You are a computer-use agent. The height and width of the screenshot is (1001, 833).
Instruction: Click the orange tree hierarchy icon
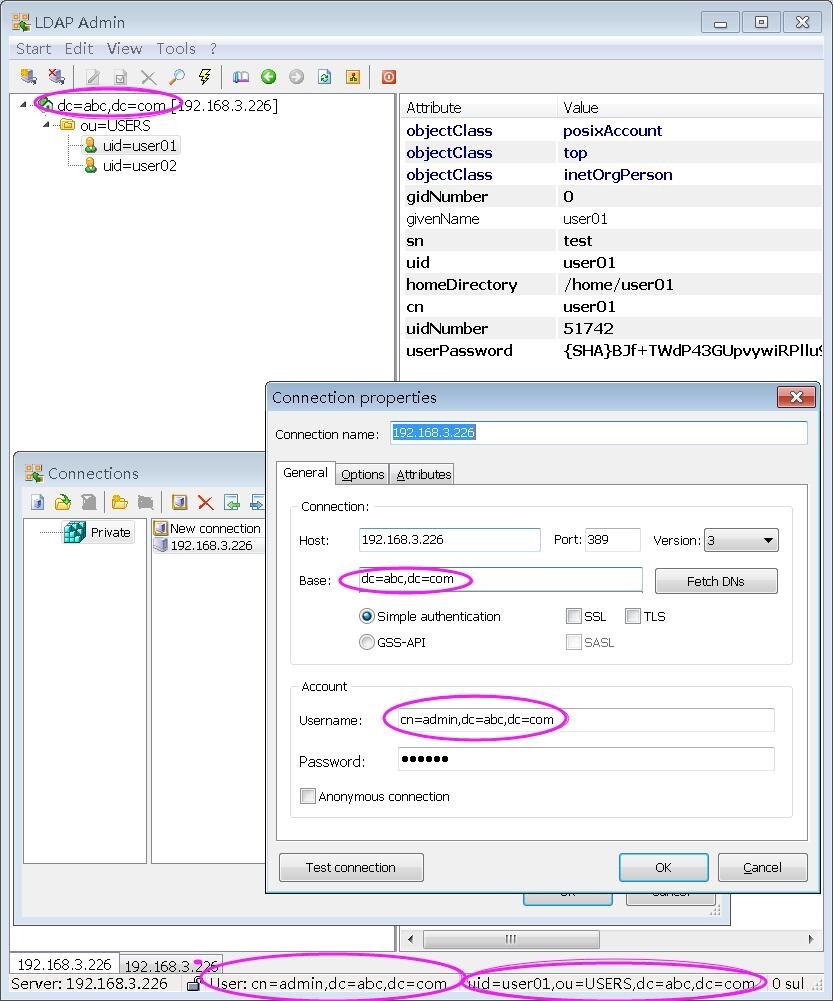(353, 77)
